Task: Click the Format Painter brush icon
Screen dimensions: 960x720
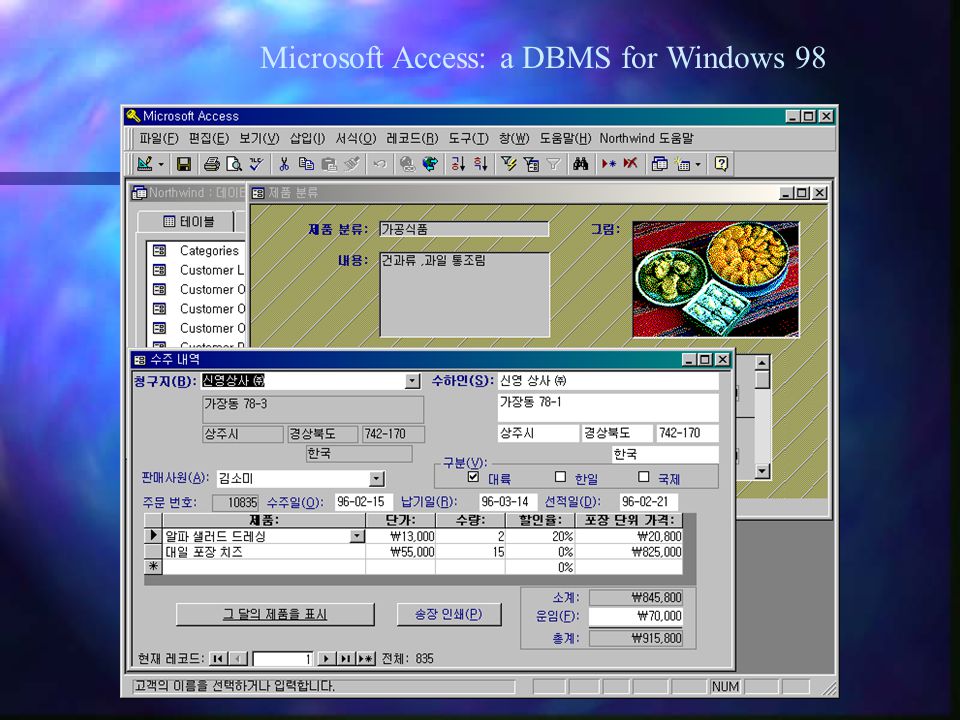Action: (x=351, y=164)
